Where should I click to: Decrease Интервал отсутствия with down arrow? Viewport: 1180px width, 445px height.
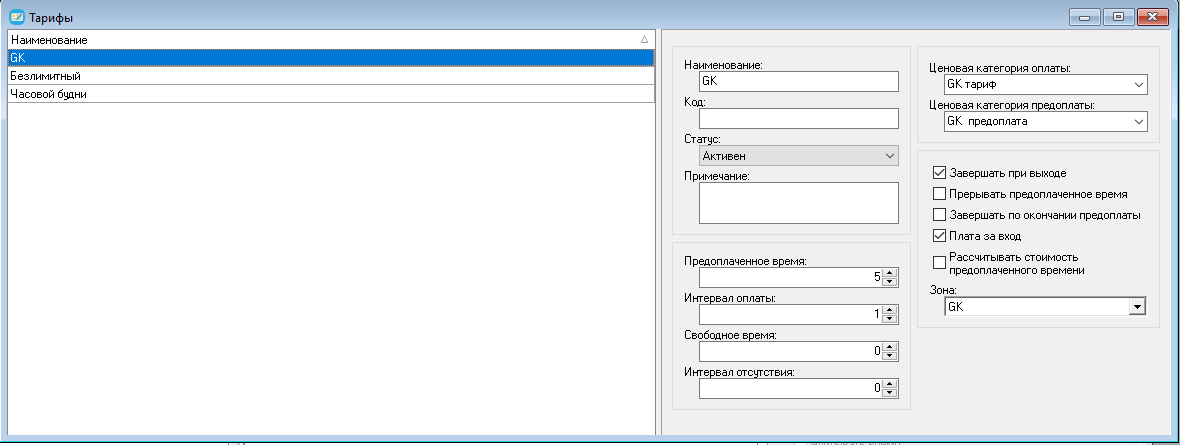[x=890, y=392]
